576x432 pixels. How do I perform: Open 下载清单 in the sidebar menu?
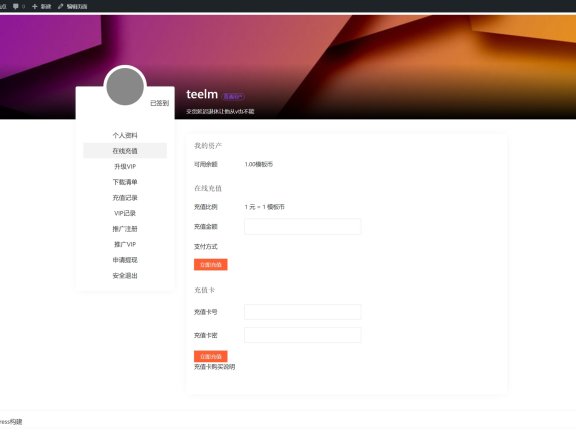pos(125,182)
